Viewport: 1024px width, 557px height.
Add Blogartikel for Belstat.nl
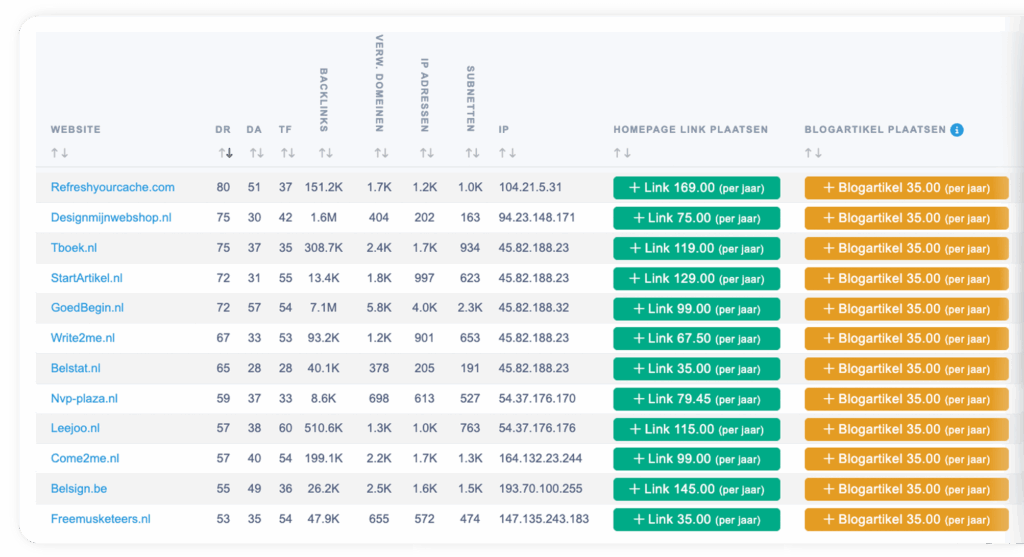coord(906,368)
